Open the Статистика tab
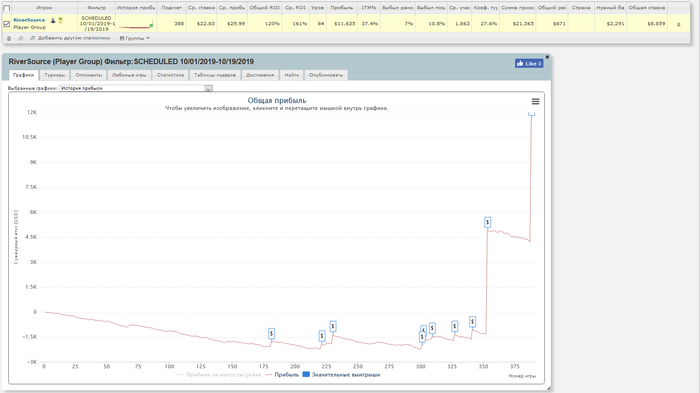 [170, 75]
